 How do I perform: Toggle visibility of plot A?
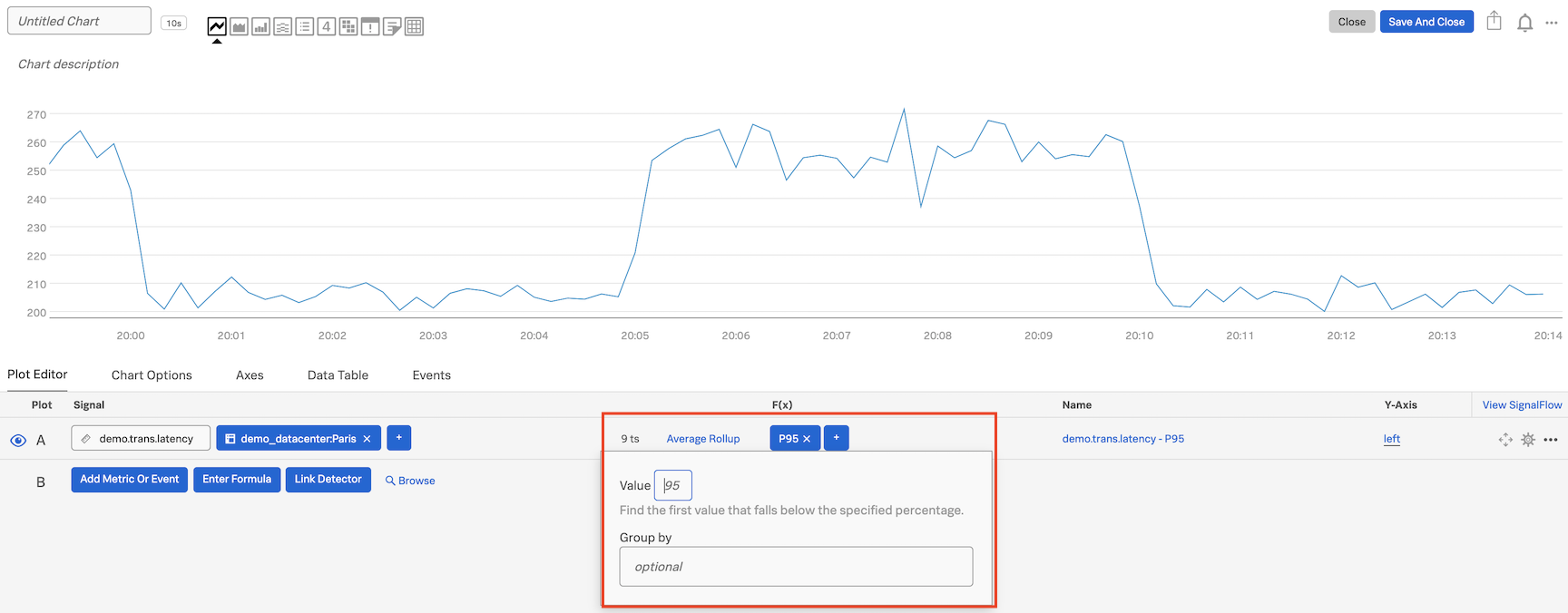pyautogui.click(x=18, y=441)
